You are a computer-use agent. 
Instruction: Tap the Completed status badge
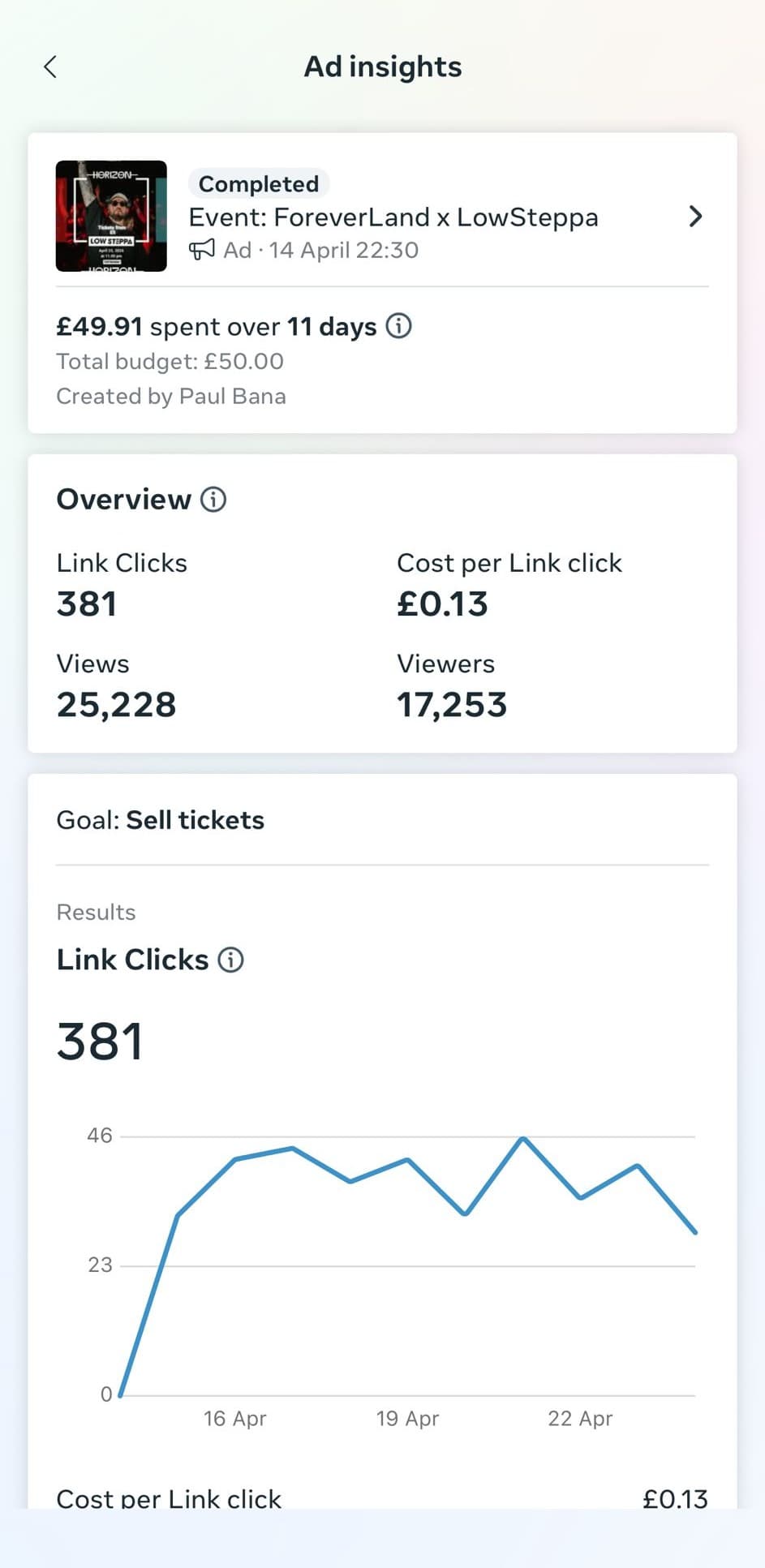(x=259, y=184)
